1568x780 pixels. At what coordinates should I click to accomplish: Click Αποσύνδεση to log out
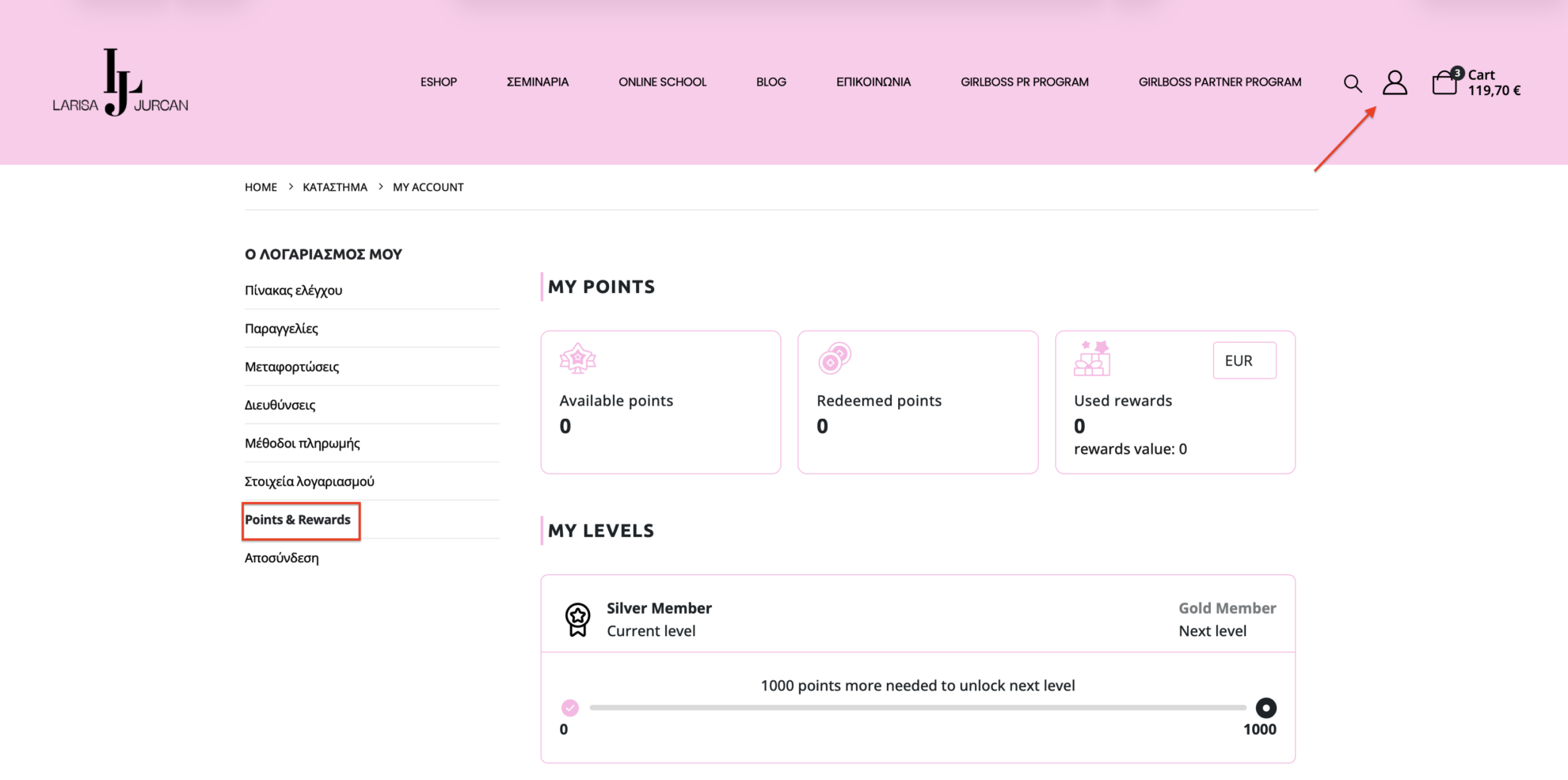tap(281, 557)
